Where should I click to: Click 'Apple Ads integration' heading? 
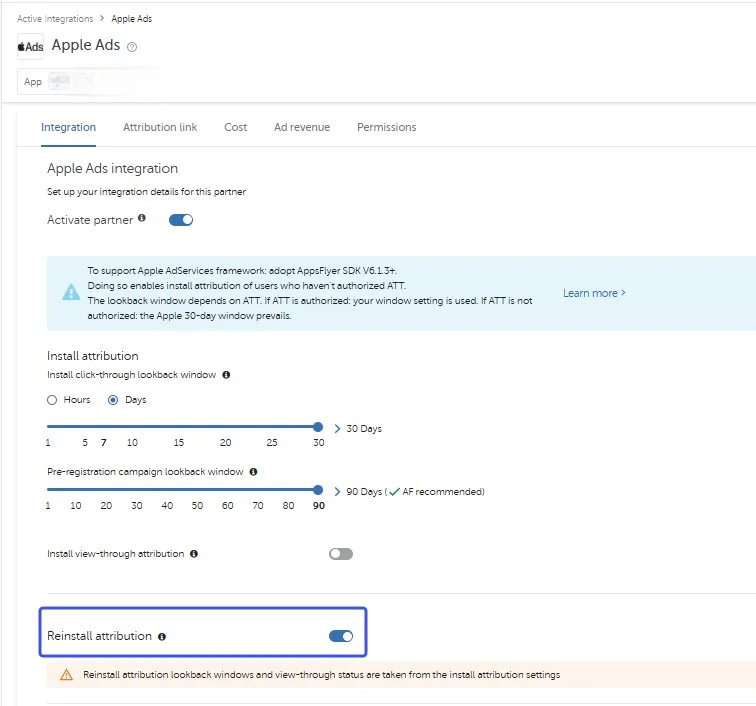click(112, 168)
